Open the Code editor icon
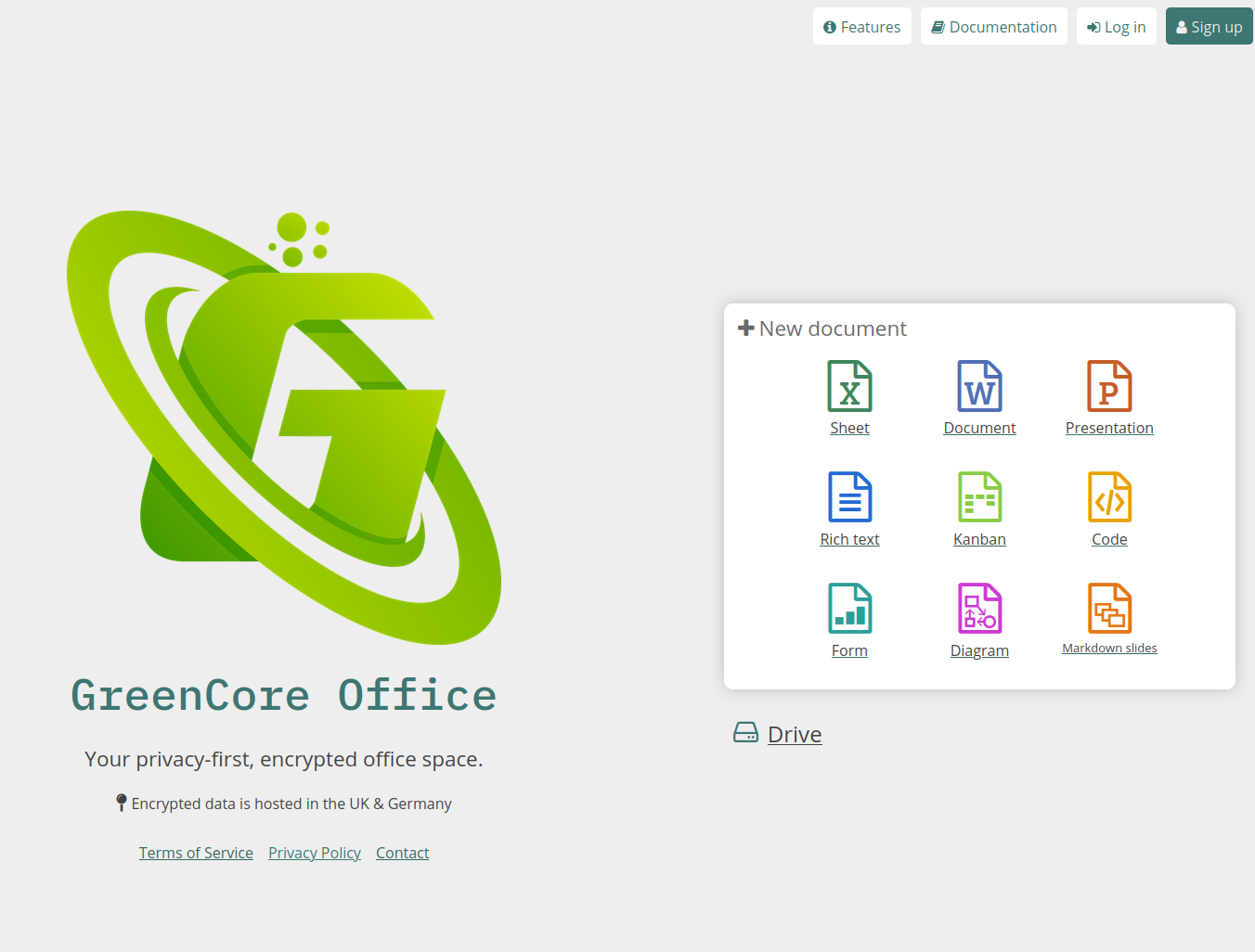Screen dimensions: 1255x952 (x=1109, y=497)
